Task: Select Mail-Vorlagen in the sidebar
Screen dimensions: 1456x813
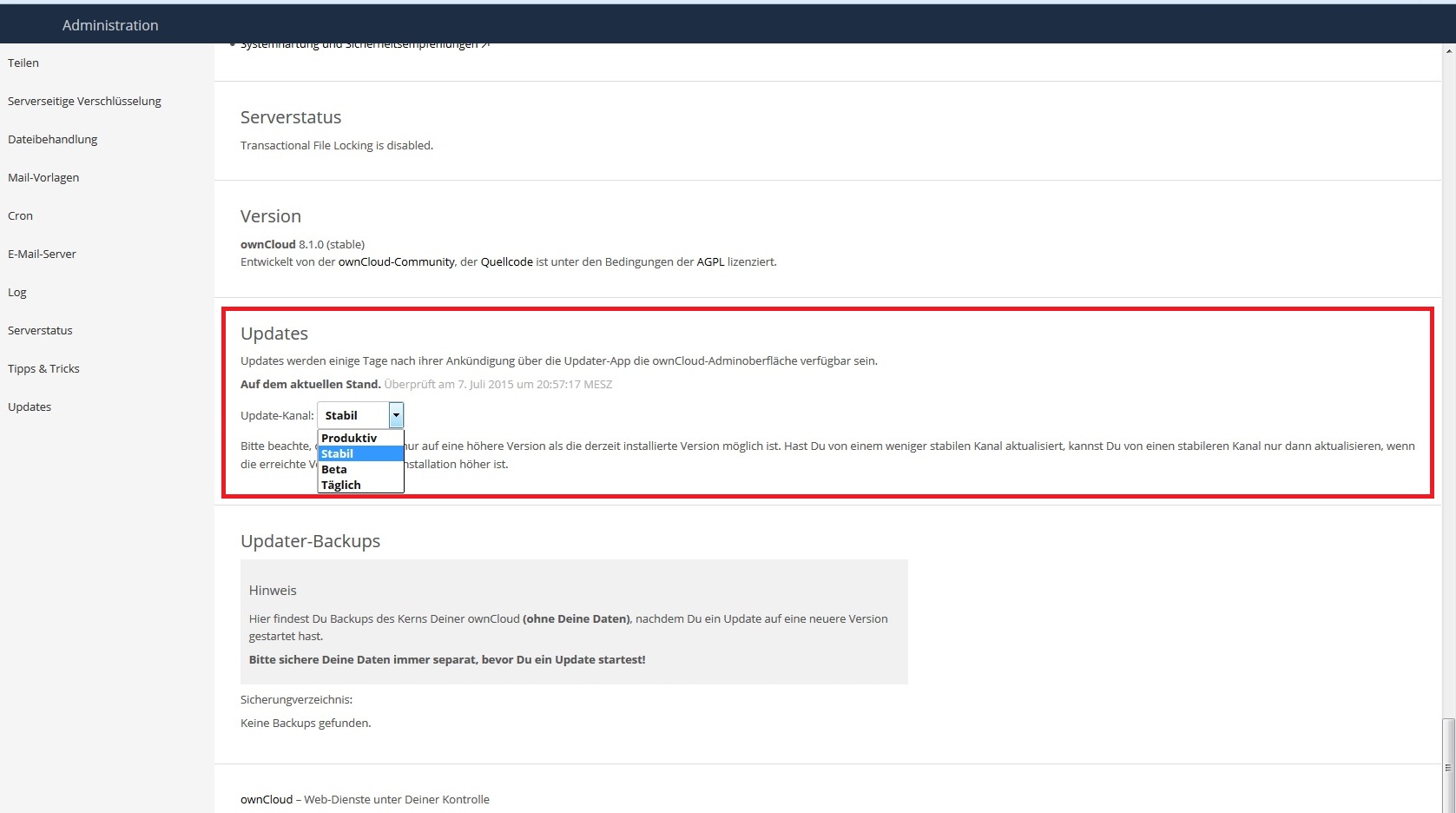Action: click(x=43, y=177)
